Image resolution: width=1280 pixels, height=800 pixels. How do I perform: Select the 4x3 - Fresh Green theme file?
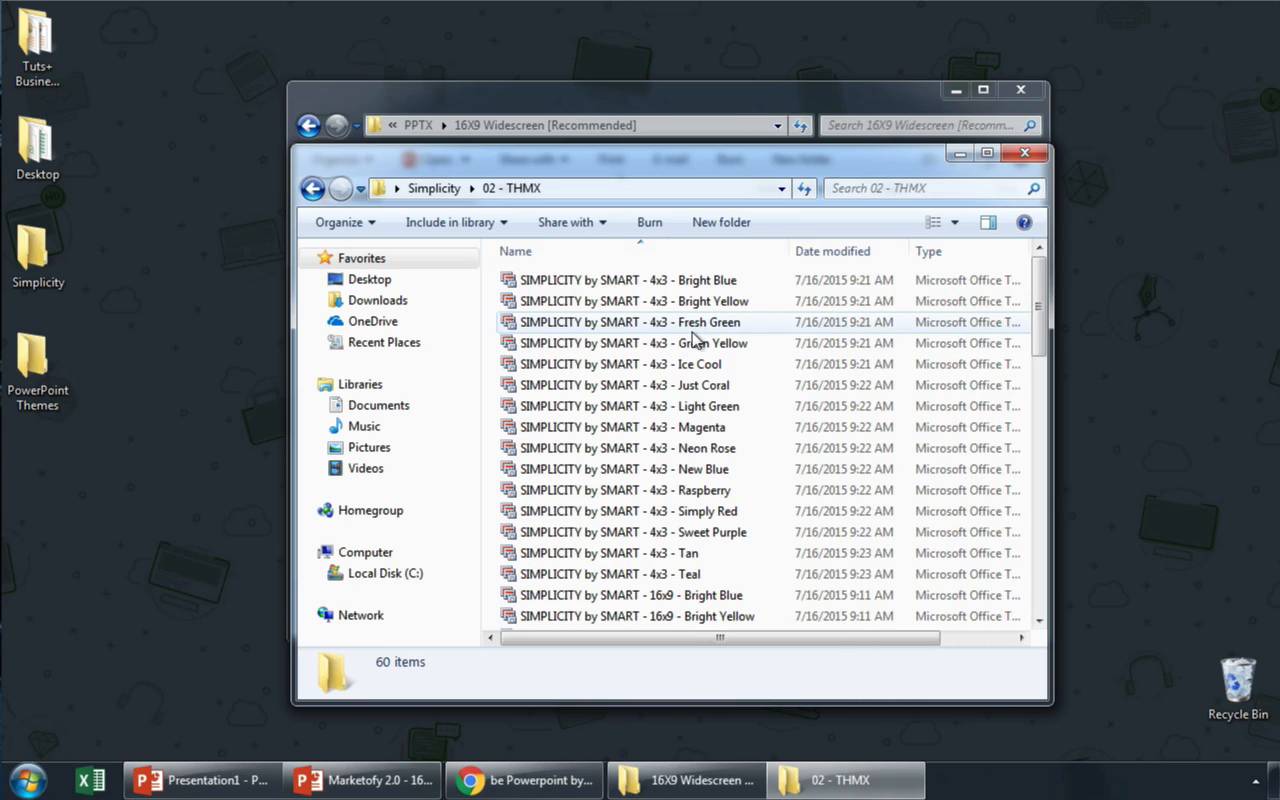(630, 322)
